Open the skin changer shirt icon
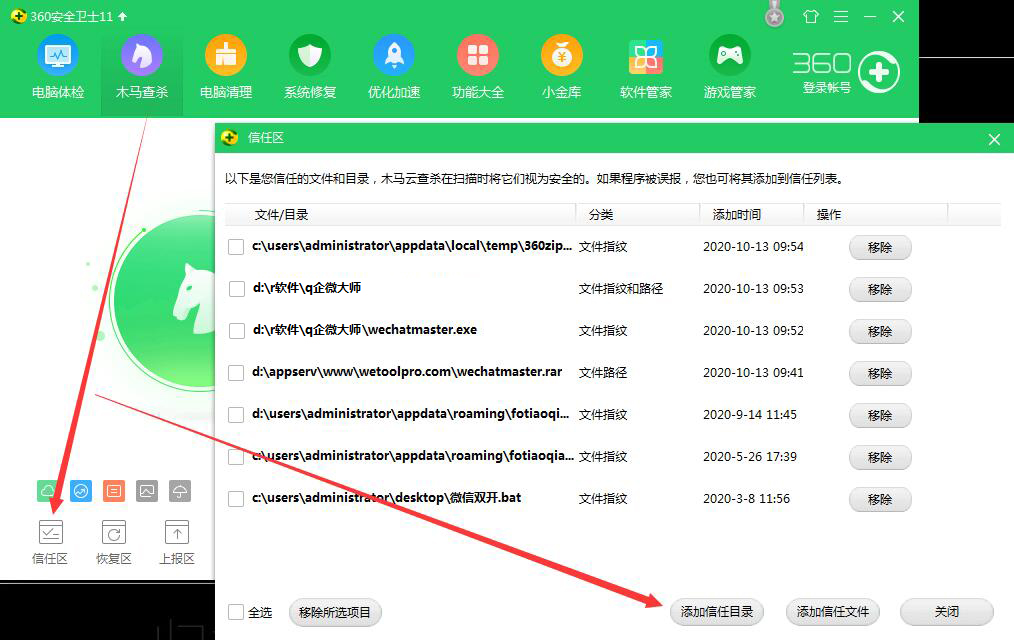Viewport: 1014px width, 640px height. 811,17
